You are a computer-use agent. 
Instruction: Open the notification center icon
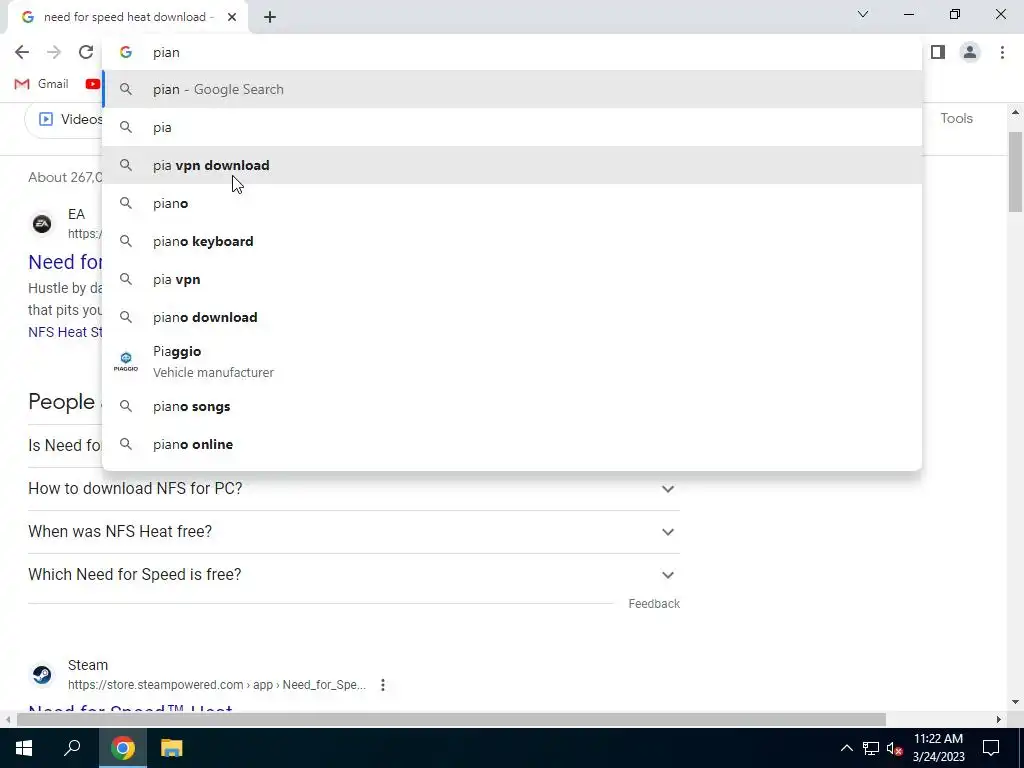[x=991, y=748]
